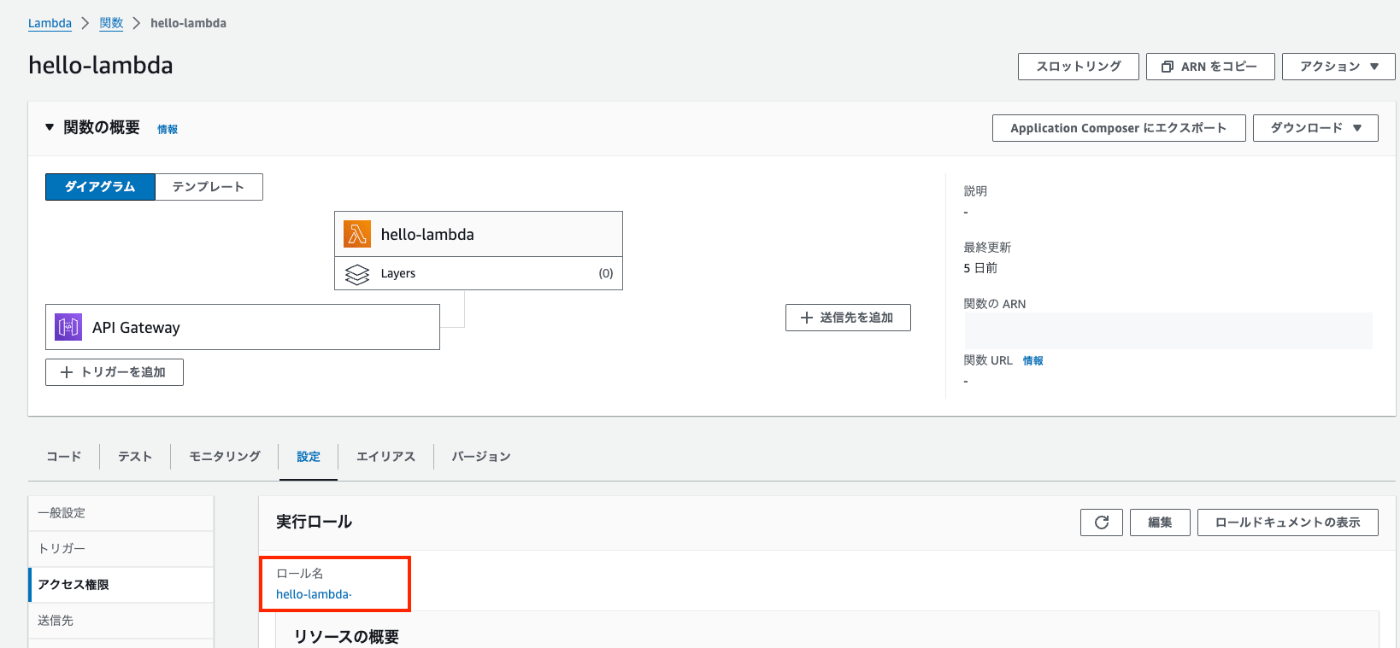Click the トリガーを追加 button
The width and height of the screenshot is (1400, 648).
pos(114,372)
